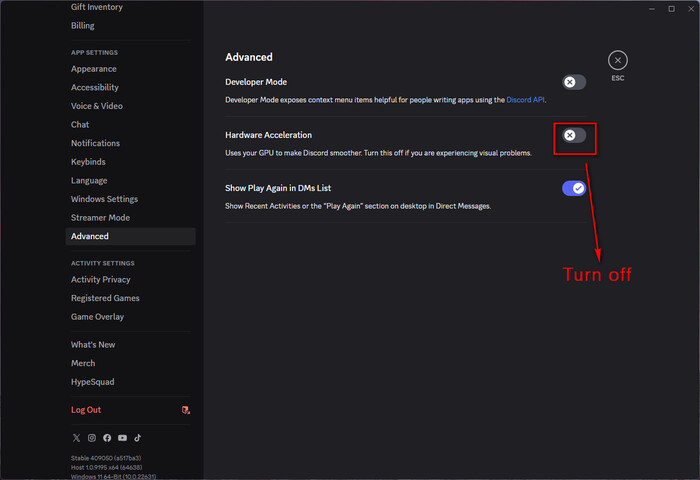700x480 pixels.
Task: Open Discord's Facebook social icon
Action: pyautogui.click(x=107, y=438)
